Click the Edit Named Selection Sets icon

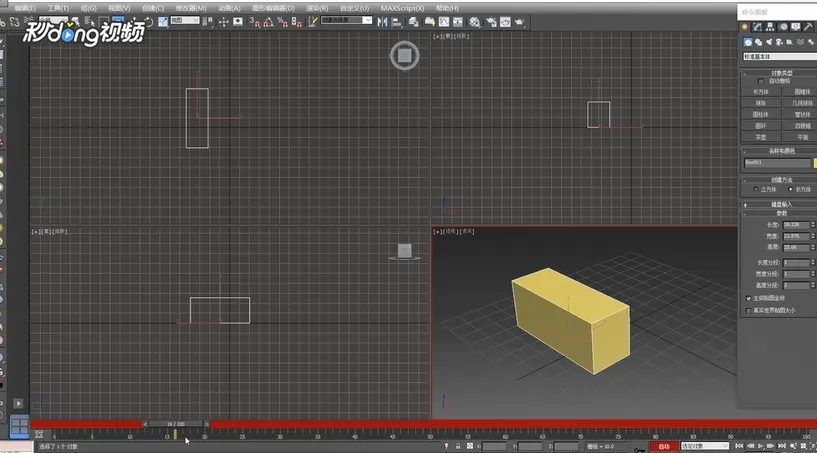click(312, 21)
